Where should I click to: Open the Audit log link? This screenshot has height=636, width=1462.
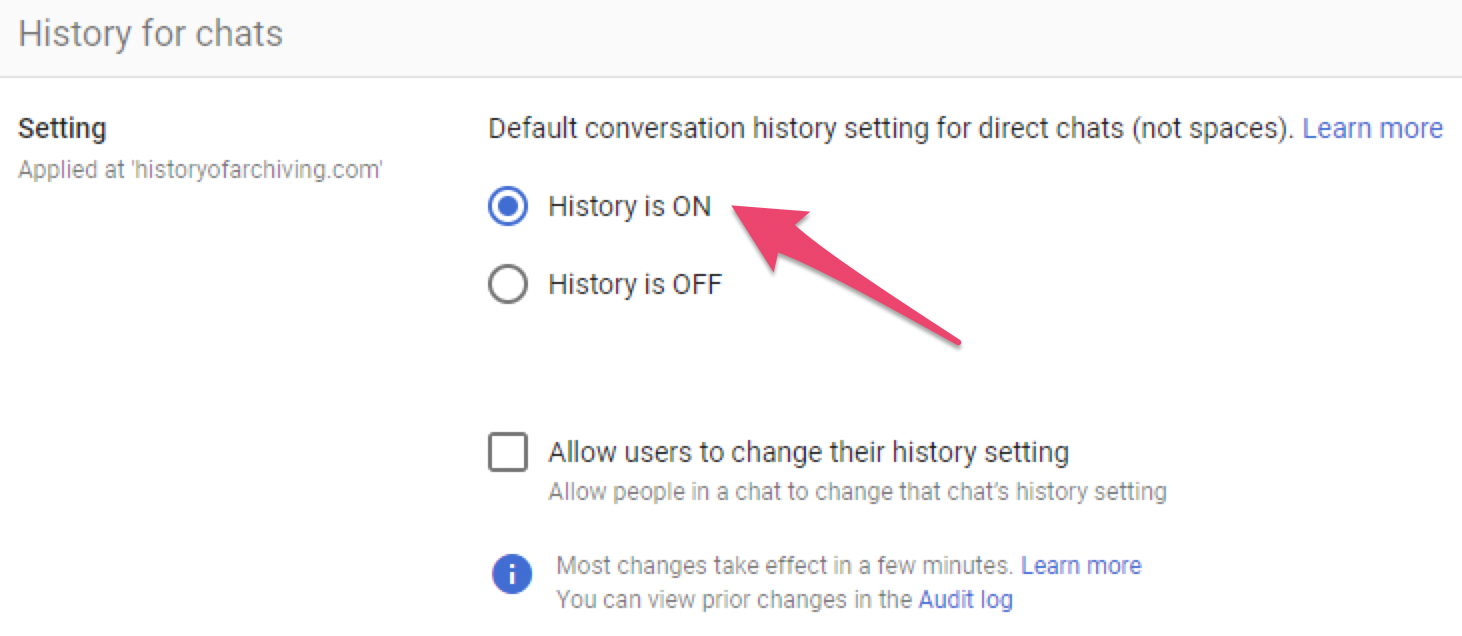(x=965, y=600)
